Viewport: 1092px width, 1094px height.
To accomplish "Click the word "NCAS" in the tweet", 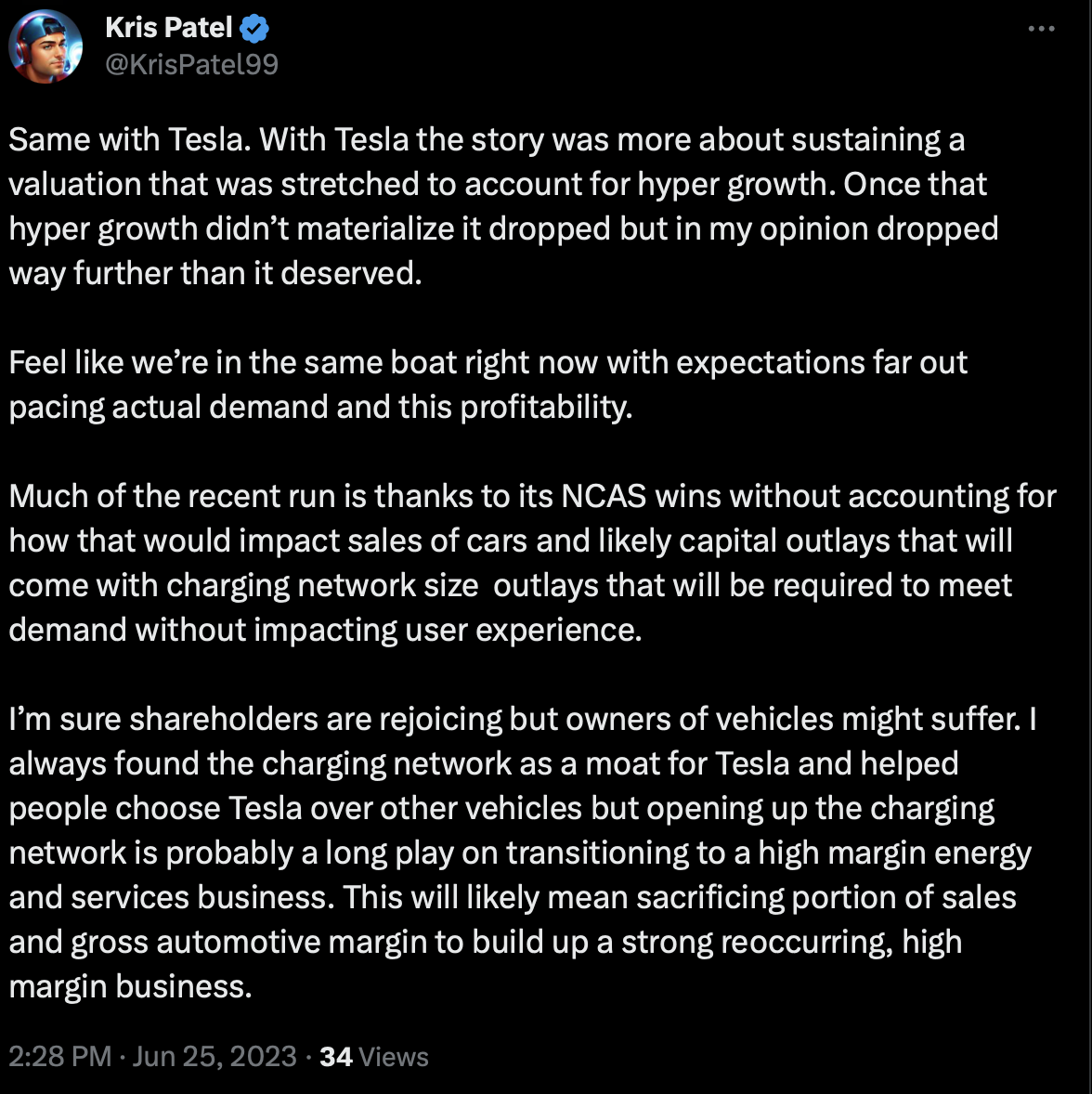I will [604, 496].
